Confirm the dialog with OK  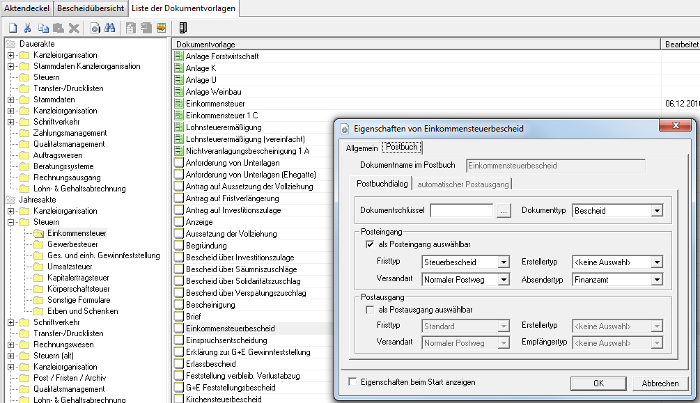[598, 383]
